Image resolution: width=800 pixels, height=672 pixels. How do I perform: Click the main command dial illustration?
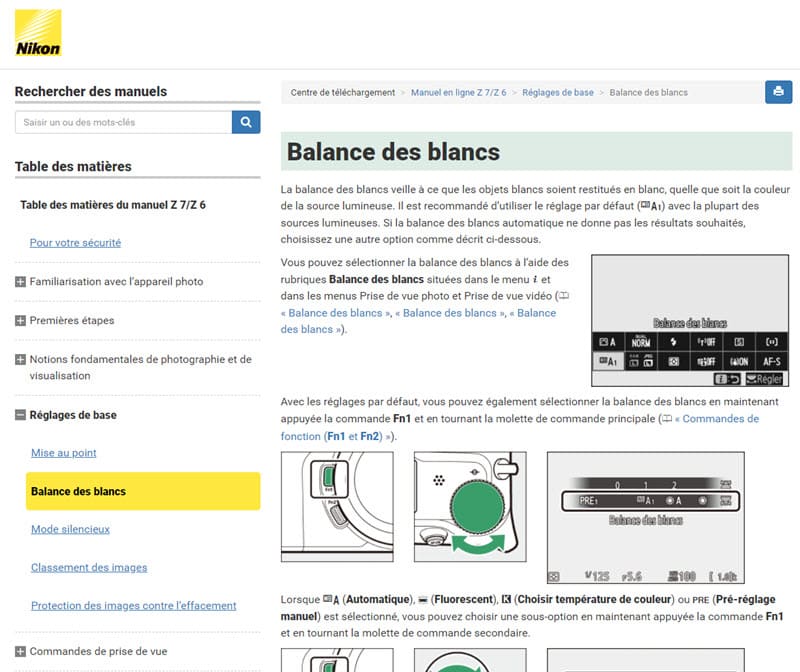(x=470, y=507)
